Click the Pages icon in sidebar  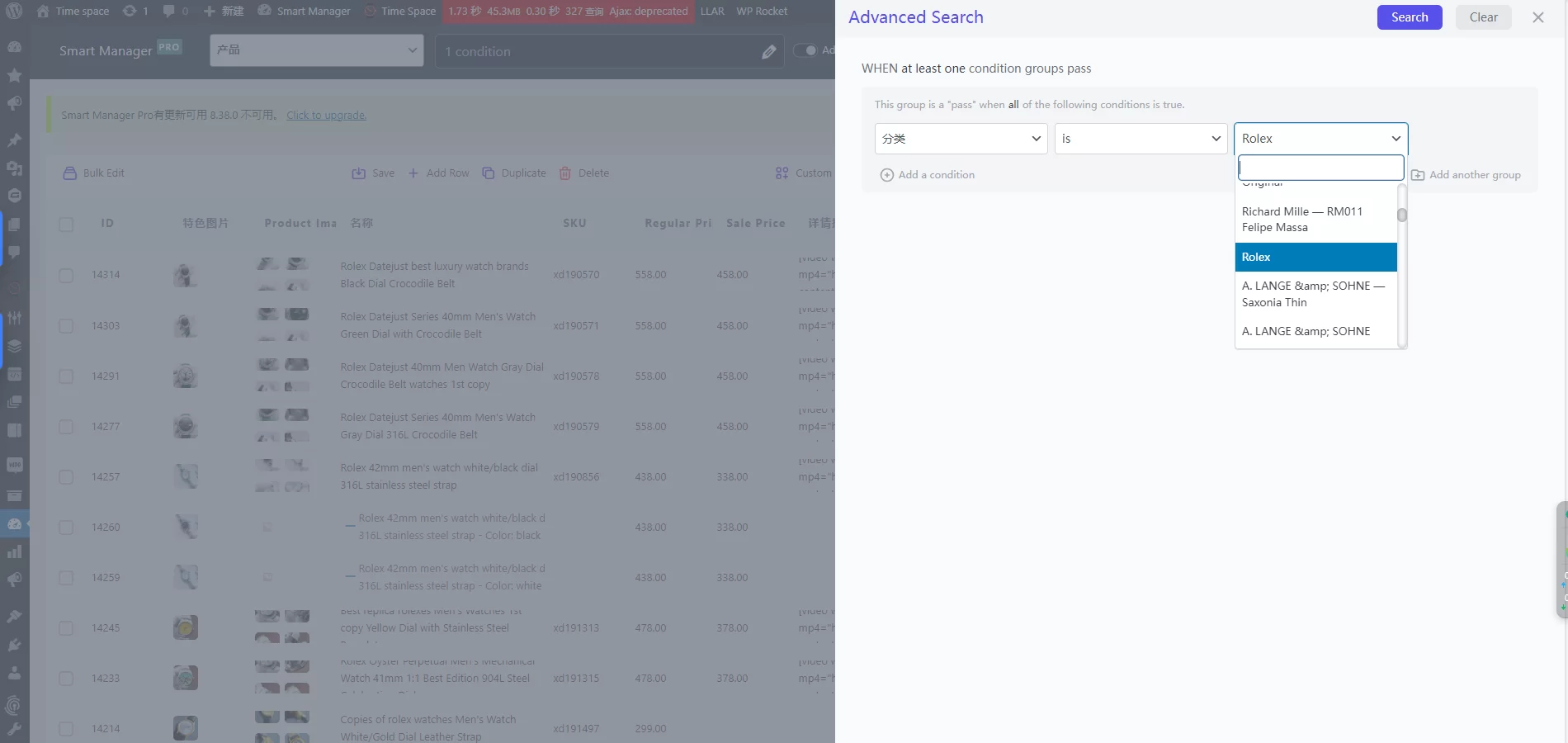click(x=14, y=225)
